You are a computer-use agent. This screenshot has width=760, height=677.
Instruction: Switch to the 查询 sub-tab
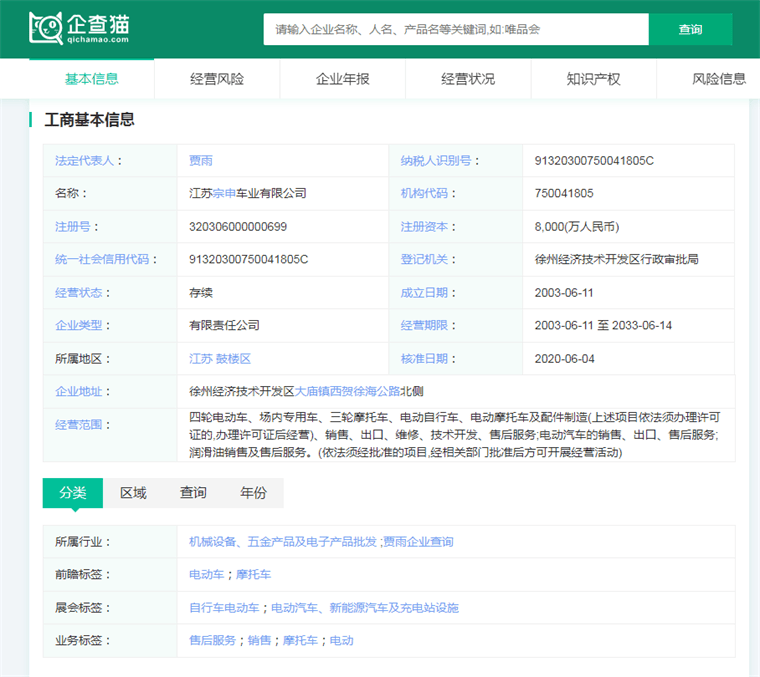(x=193, y=493)
